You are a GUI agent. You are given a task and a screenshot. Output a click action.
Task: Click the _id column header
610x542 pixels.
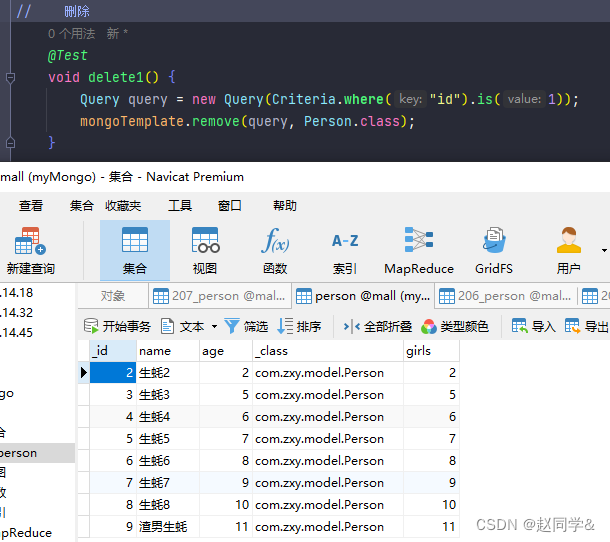tap(113, 351)
